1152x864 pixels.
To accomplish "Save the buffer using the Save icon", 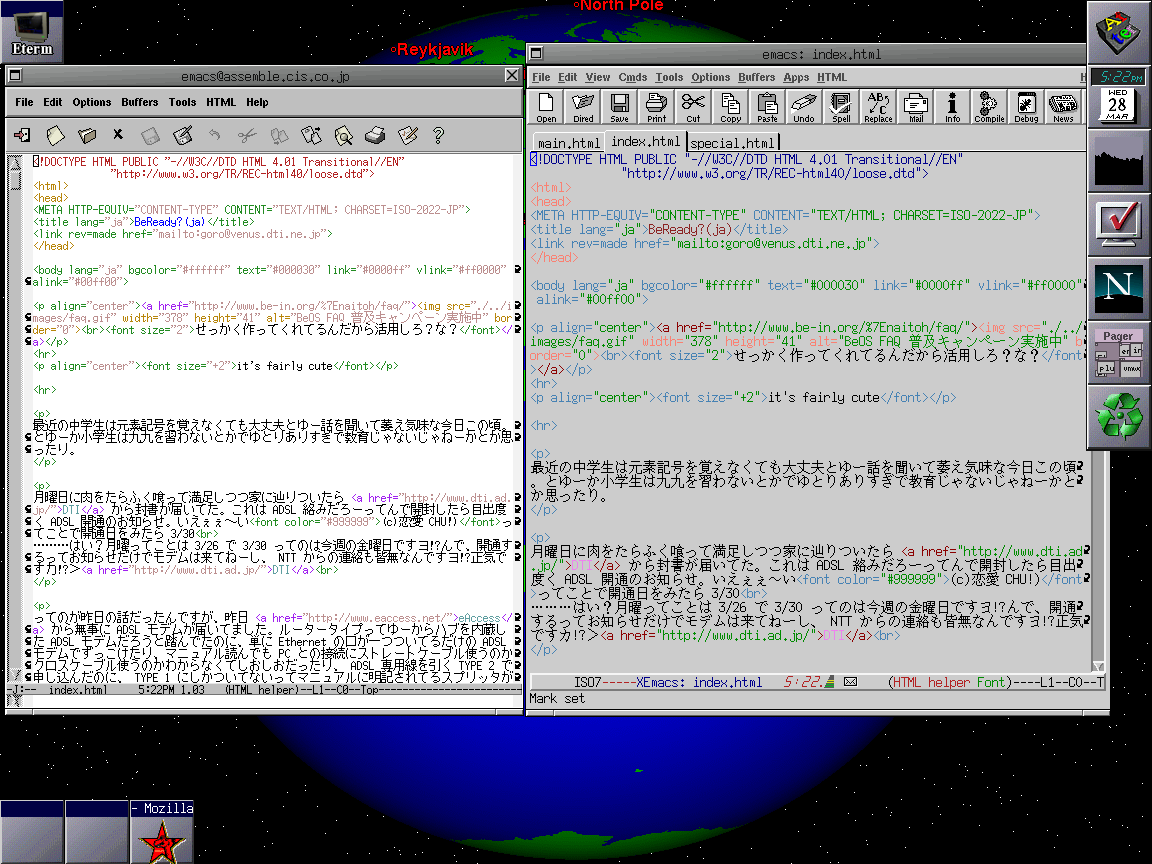I will pos(619,106).
